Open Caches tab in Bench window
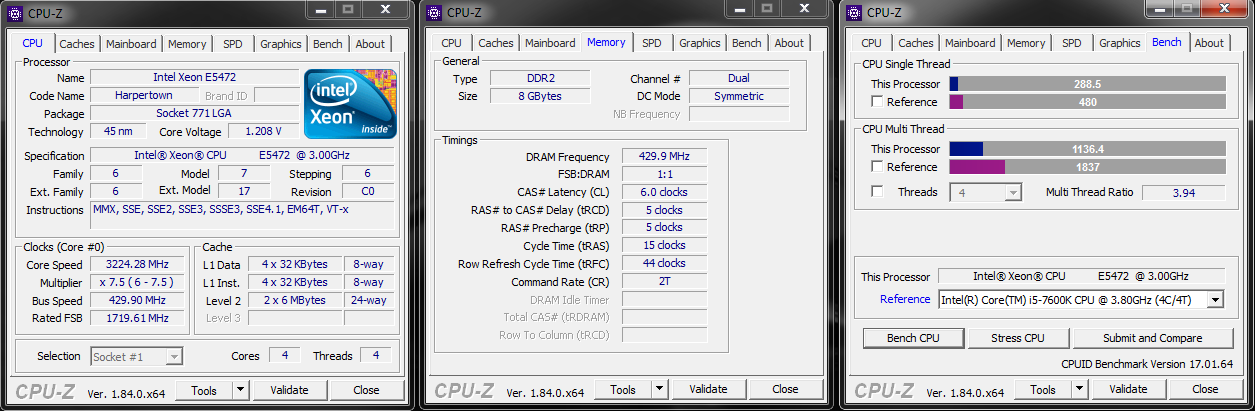Screen dimensions: 1255x411 tap(916, 43)
